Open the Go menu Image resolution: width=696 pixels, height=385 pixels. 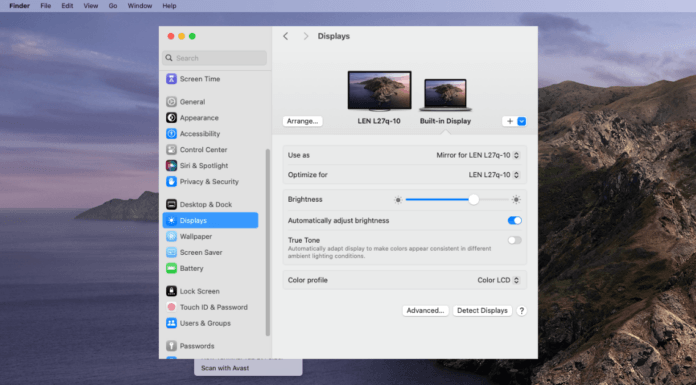pyautogui.click(x=113, y=6)
